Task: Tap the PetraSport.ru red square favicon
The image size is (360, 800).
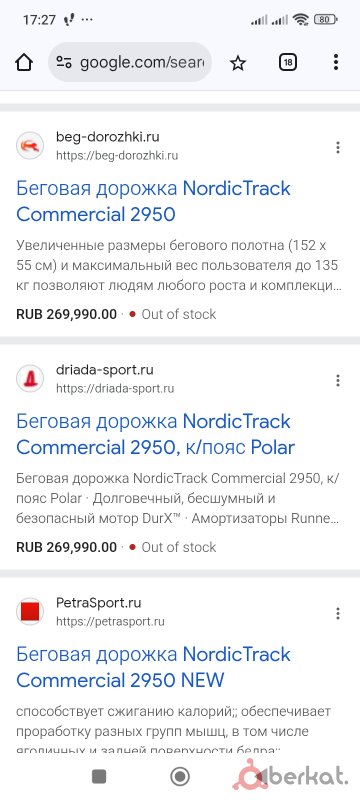Action: [30, 611]
